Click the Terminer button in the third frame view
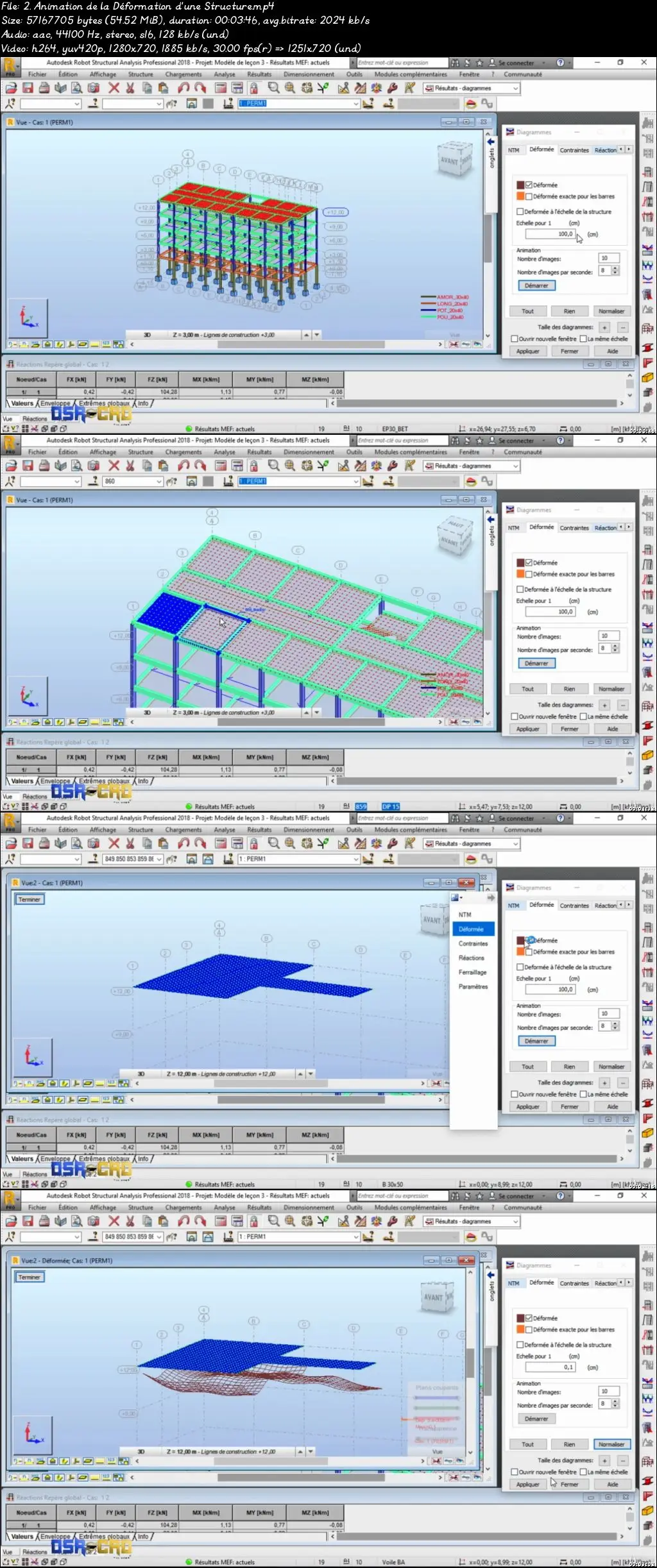Viewport: 657px width, 1568px height. pyautogui.click(x=30, y=900)
